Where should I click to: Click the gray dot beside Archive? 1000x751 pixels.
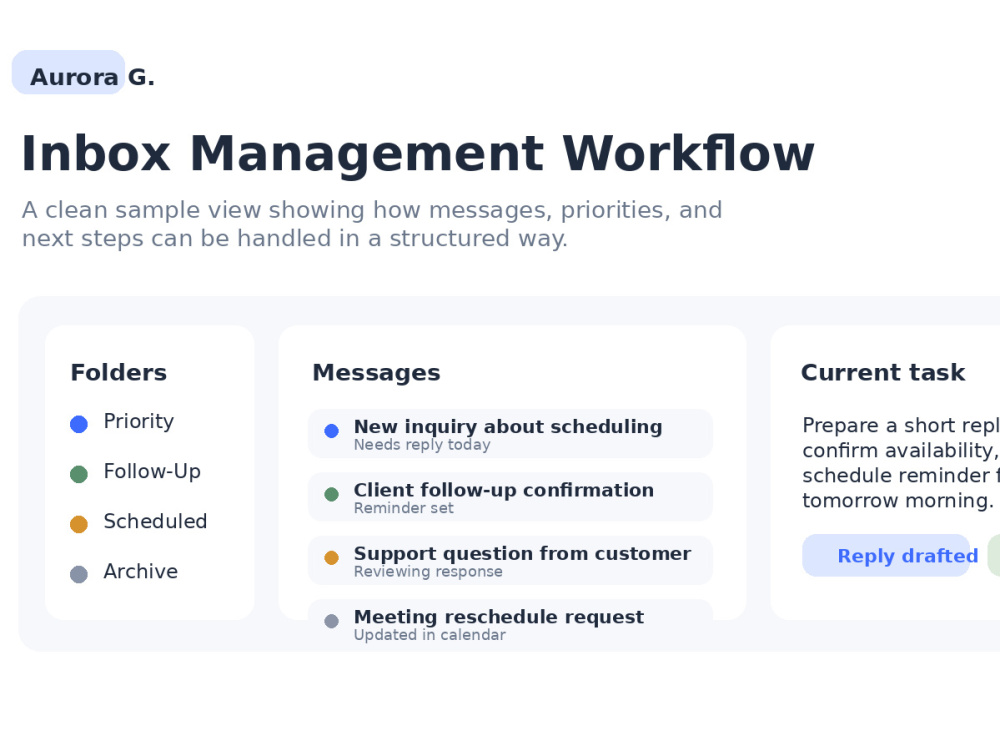coord(78,574)
